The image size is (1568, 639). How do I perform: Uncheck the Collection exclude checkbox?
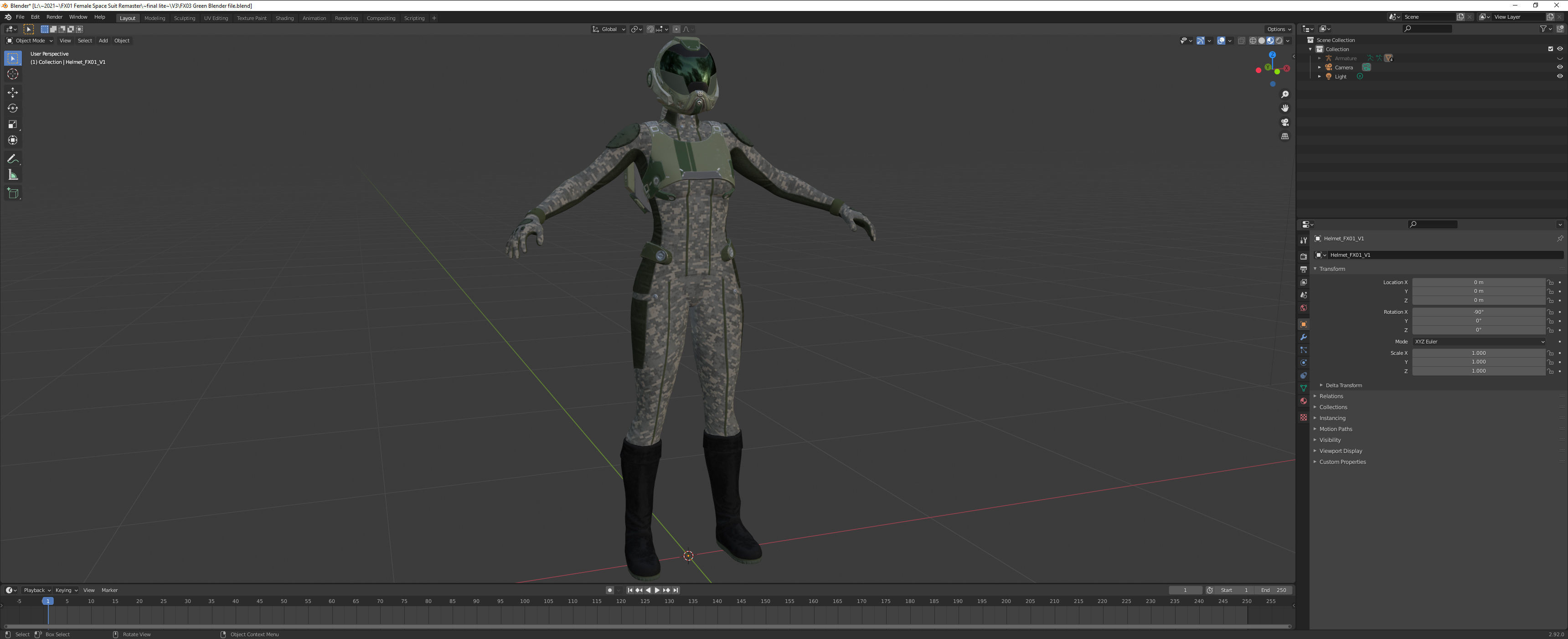click(1550, 49)
